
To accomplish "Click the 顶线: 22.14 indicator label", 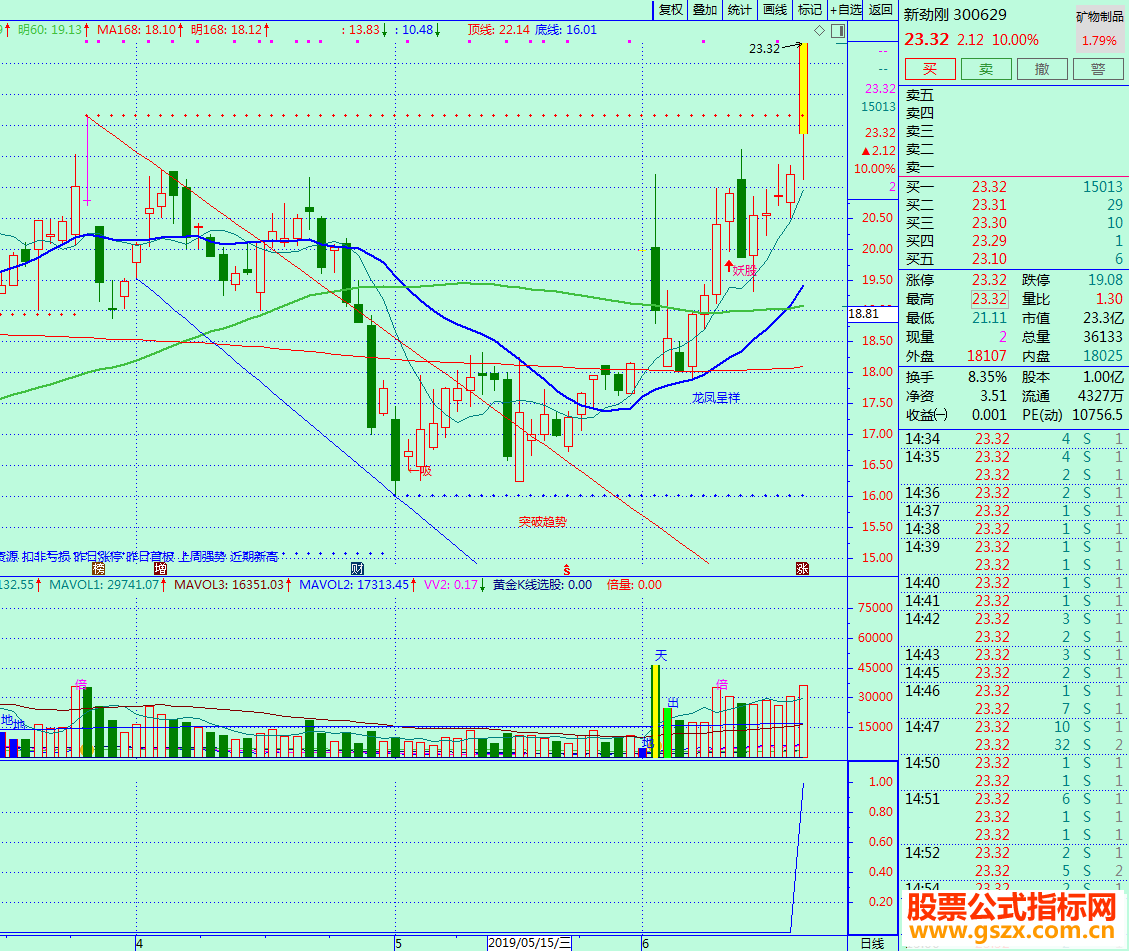I will click(498, 30).
